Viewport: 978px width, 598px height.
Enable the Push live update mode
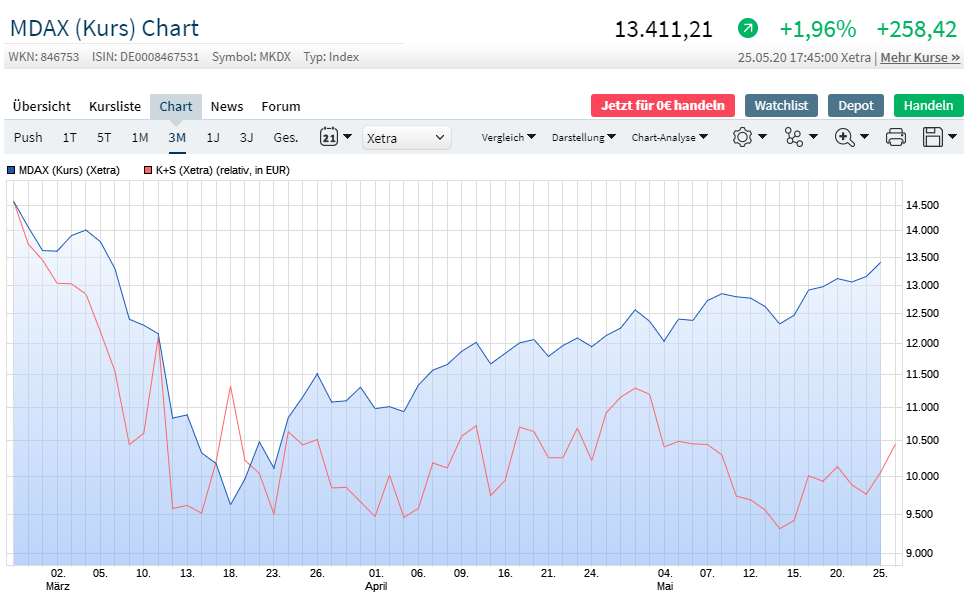point(28,137)
